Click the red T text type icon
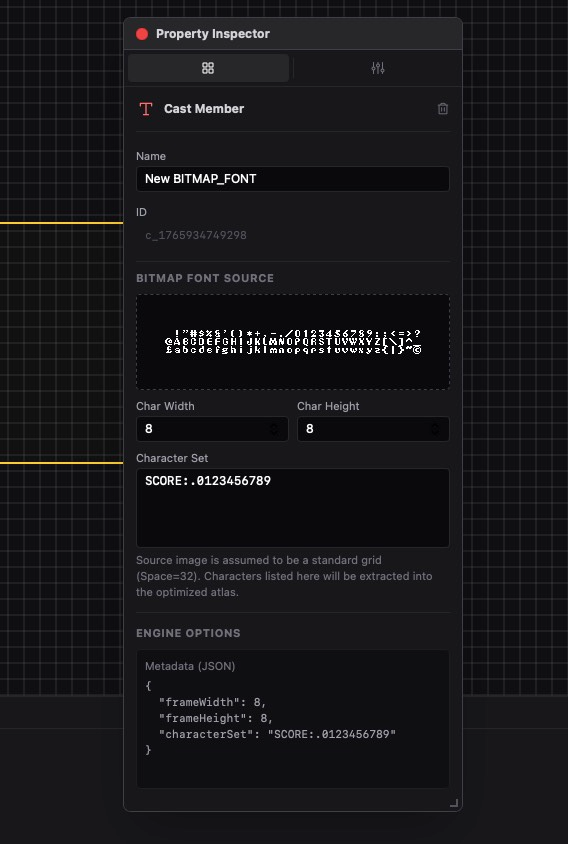Screen dimensions: 568x844 146,109
